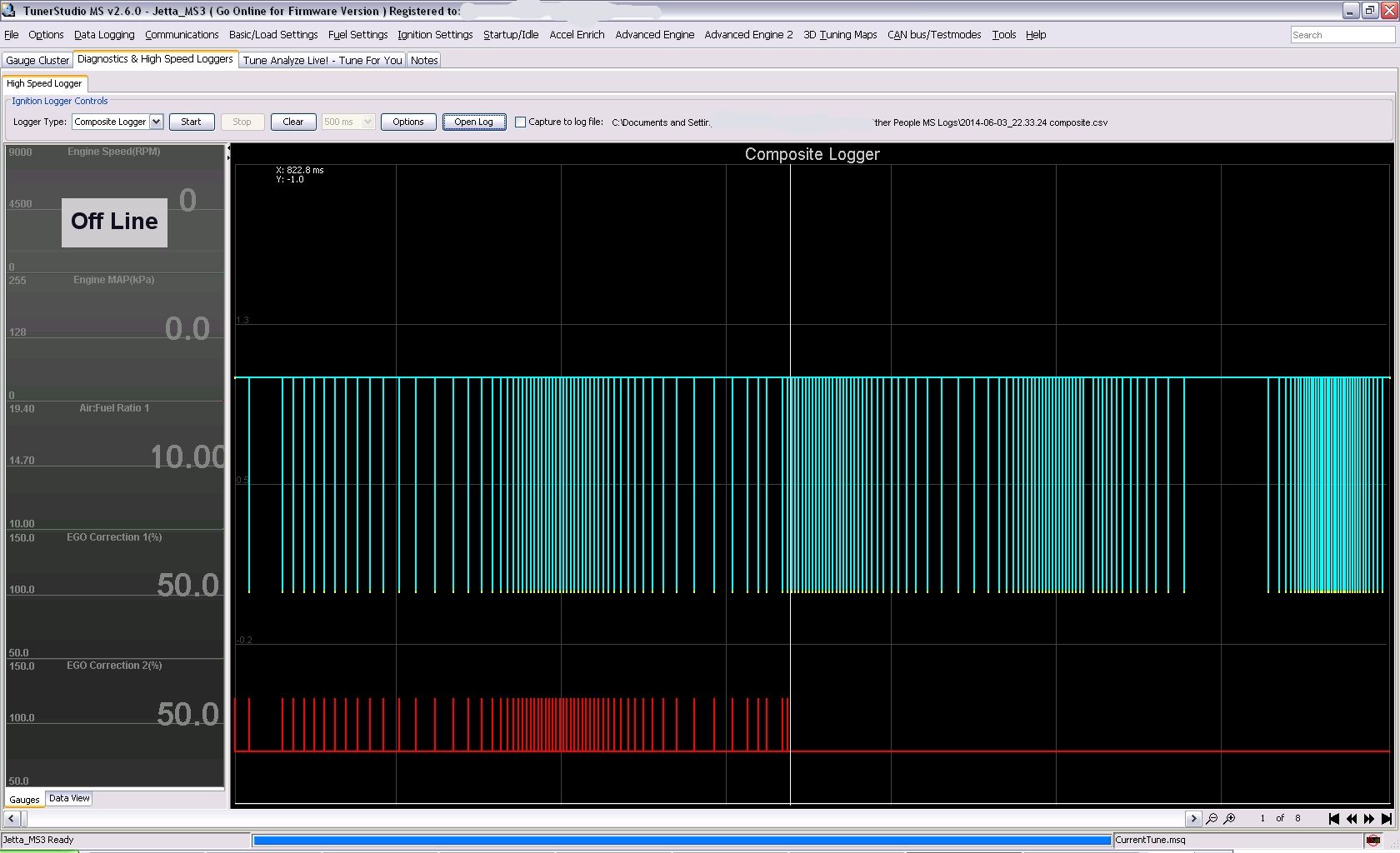Click the offline connection status icon
The image size is (1400, 853).
pyautogui.click(x=1373, y=840)
